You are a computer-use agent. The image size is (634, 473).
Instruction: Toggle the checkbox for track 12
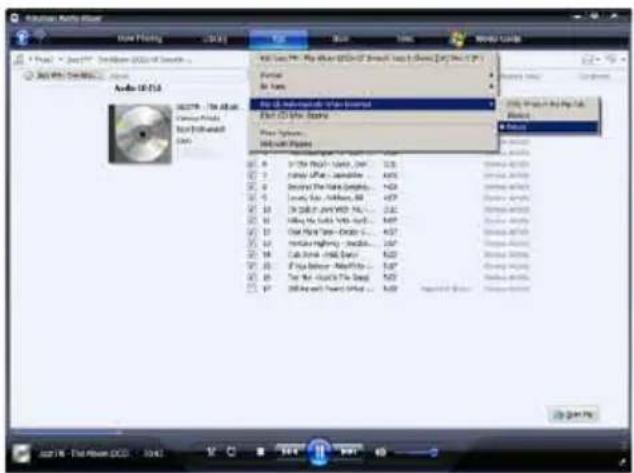(x=251, y=232)
